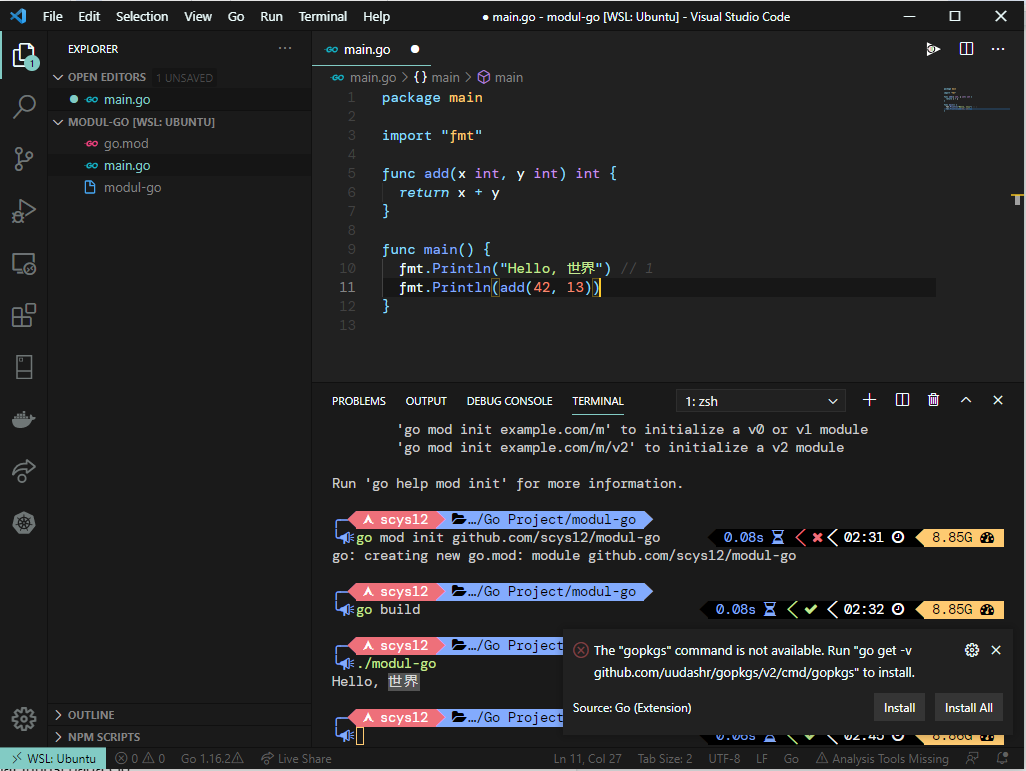
Task: Click the package main breadcrumb
Action: coord(436,77)
